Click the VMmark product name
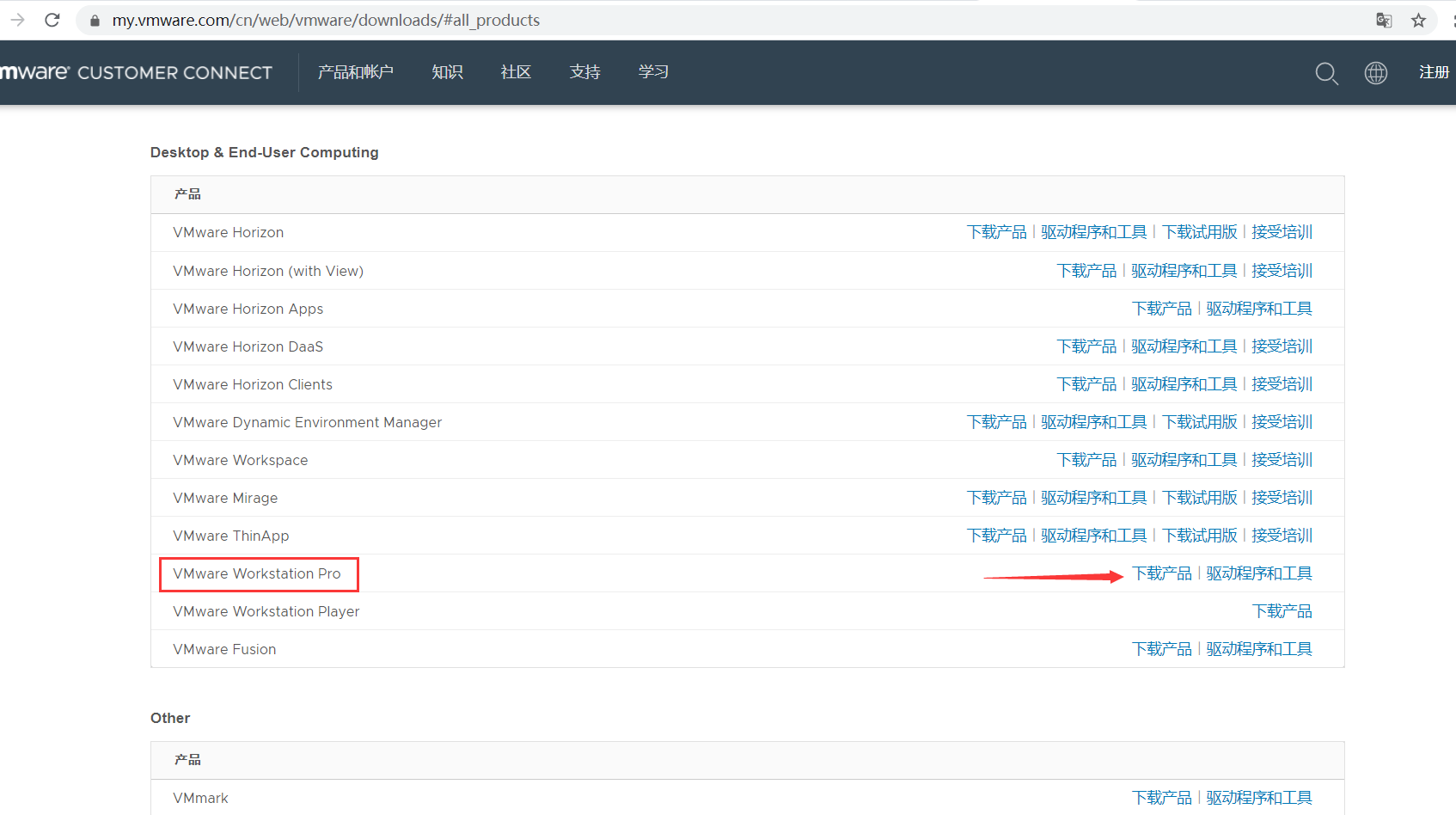 tap(200, 798)
